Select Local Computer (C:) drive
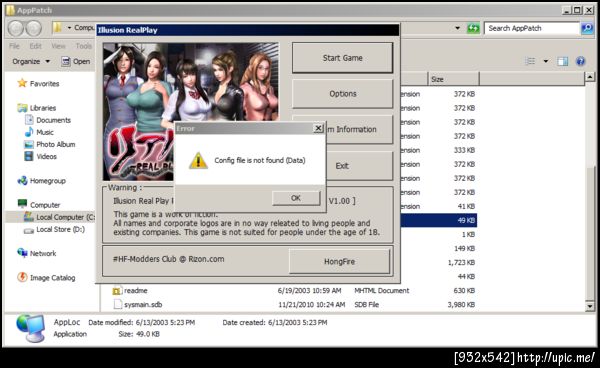The image size is (600, 368). coord(65,217)
